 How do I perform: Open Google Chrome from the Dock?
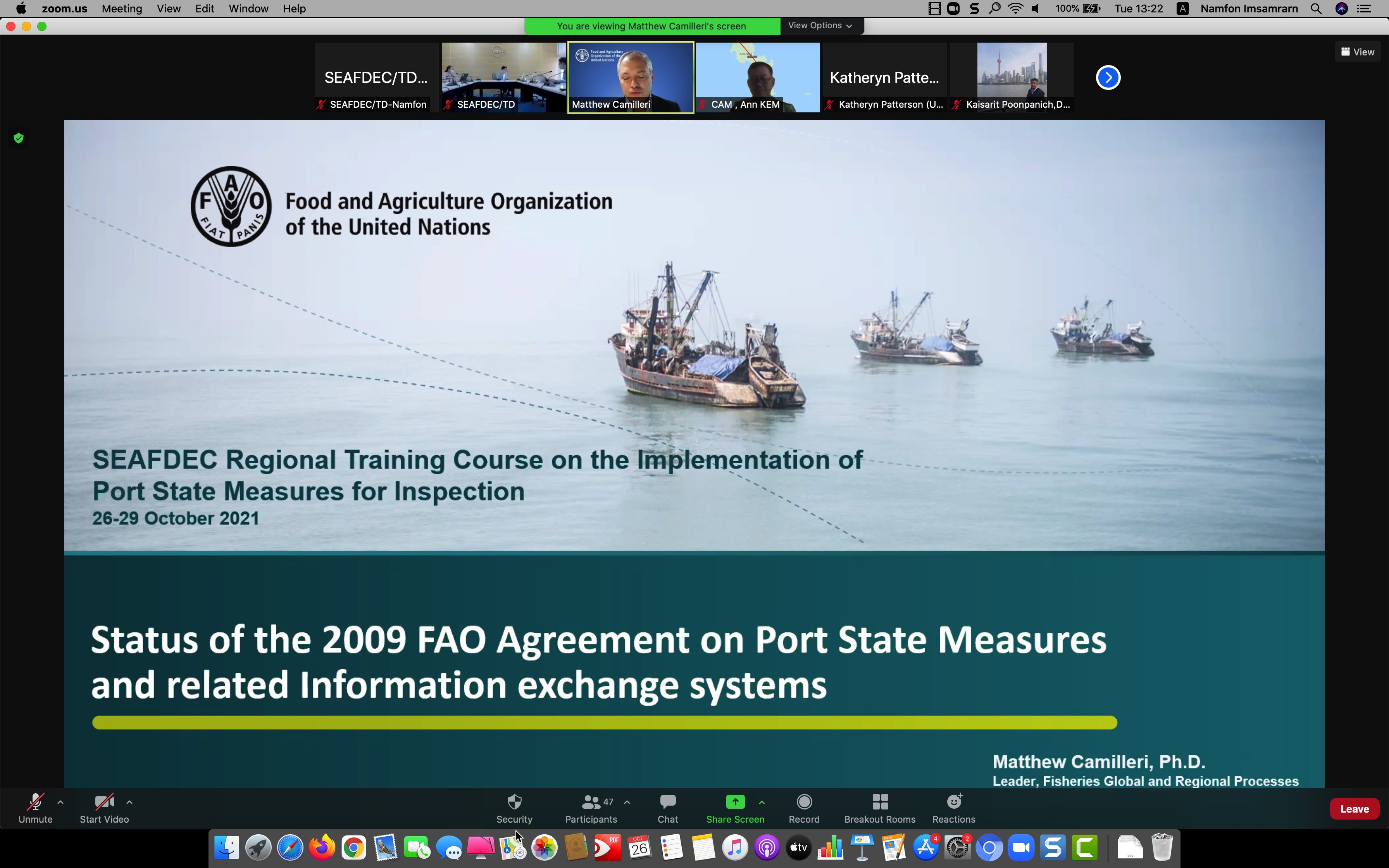pos(353,848)
